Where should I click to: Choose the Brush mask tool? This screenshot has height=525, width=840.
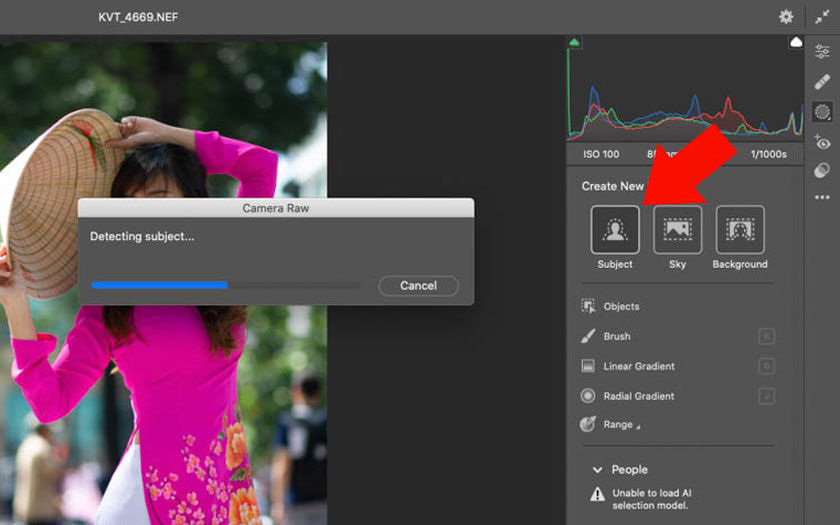pyautogui.click(x=606, y=336)
